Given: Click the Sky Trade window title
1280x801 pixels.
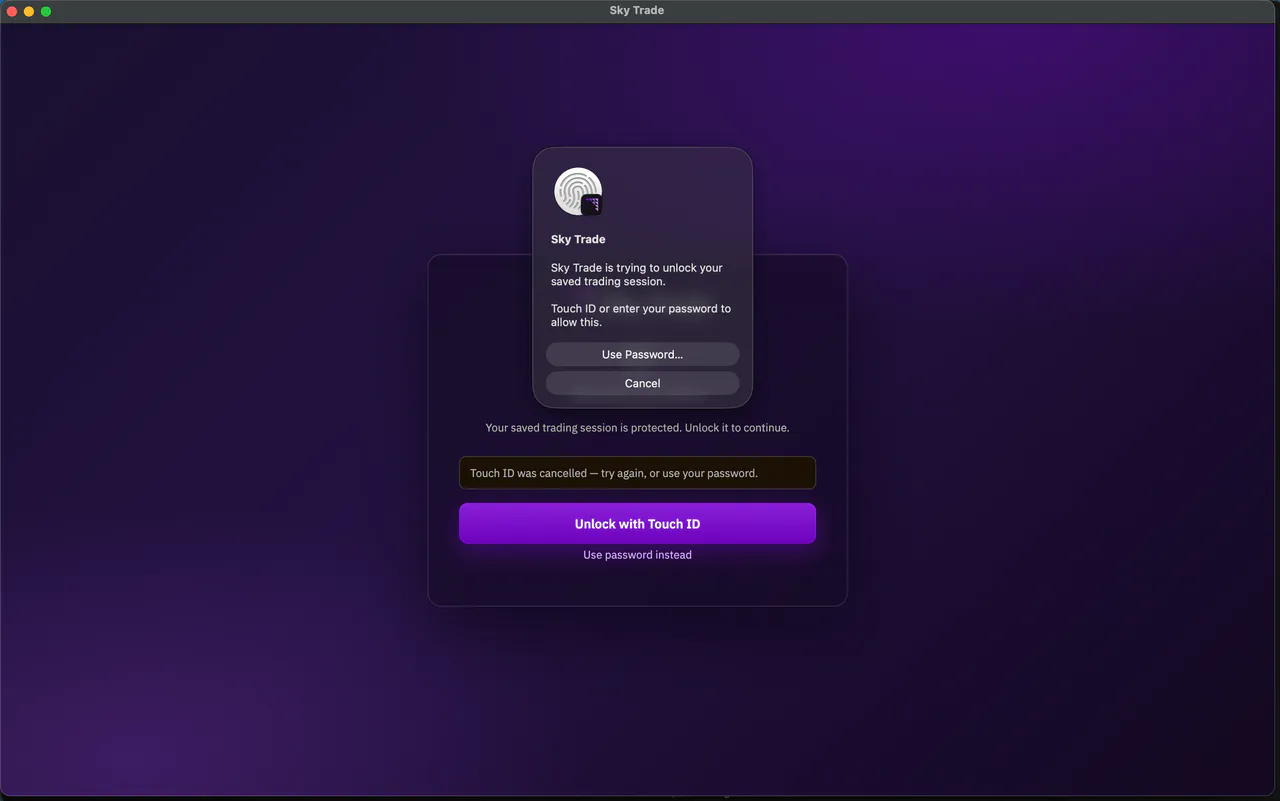Looking at the screenshot, I should pyautogui.click(x=637, y=10).
